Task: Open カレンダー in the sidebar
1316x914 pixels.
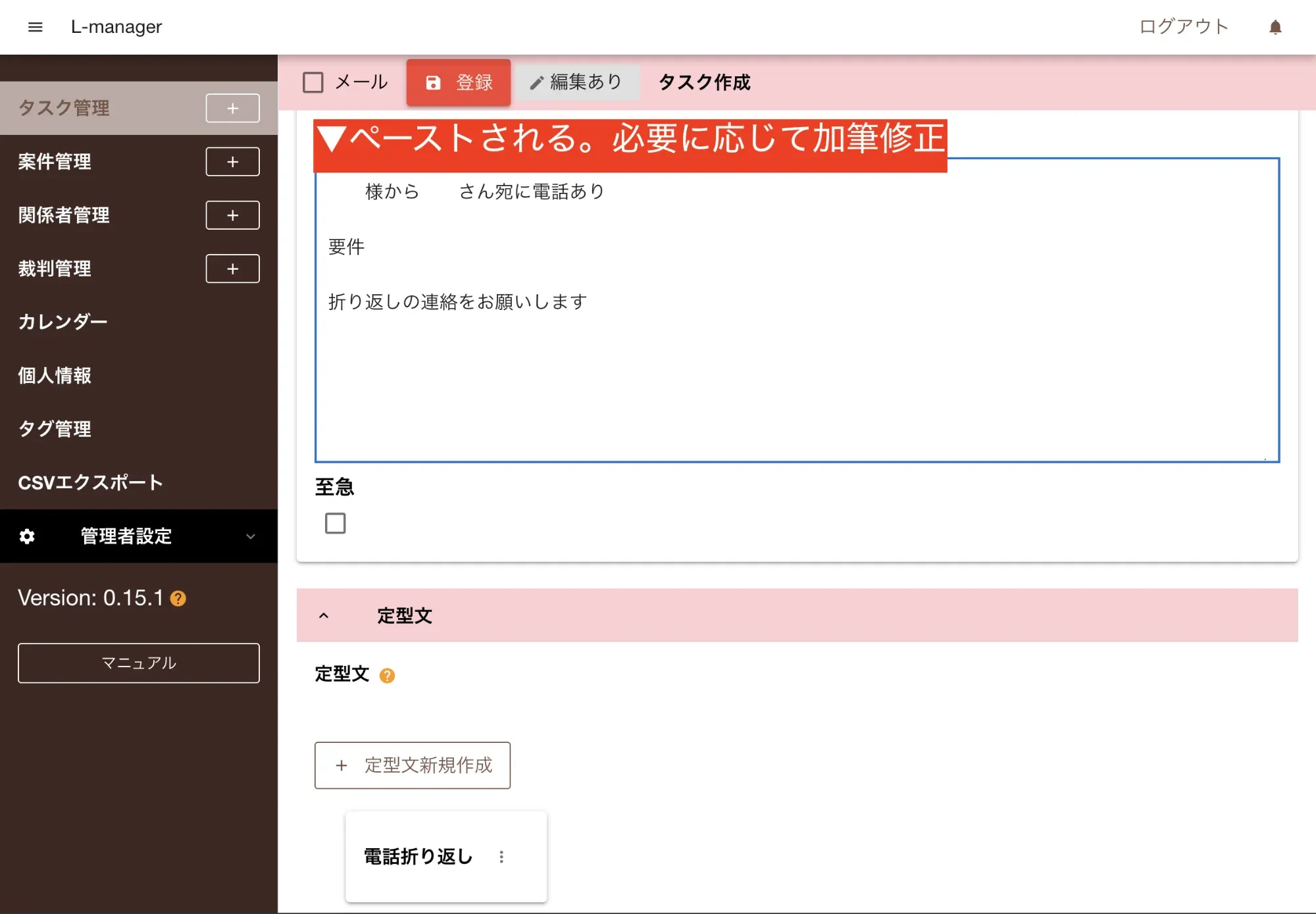Action: point(63,322)
